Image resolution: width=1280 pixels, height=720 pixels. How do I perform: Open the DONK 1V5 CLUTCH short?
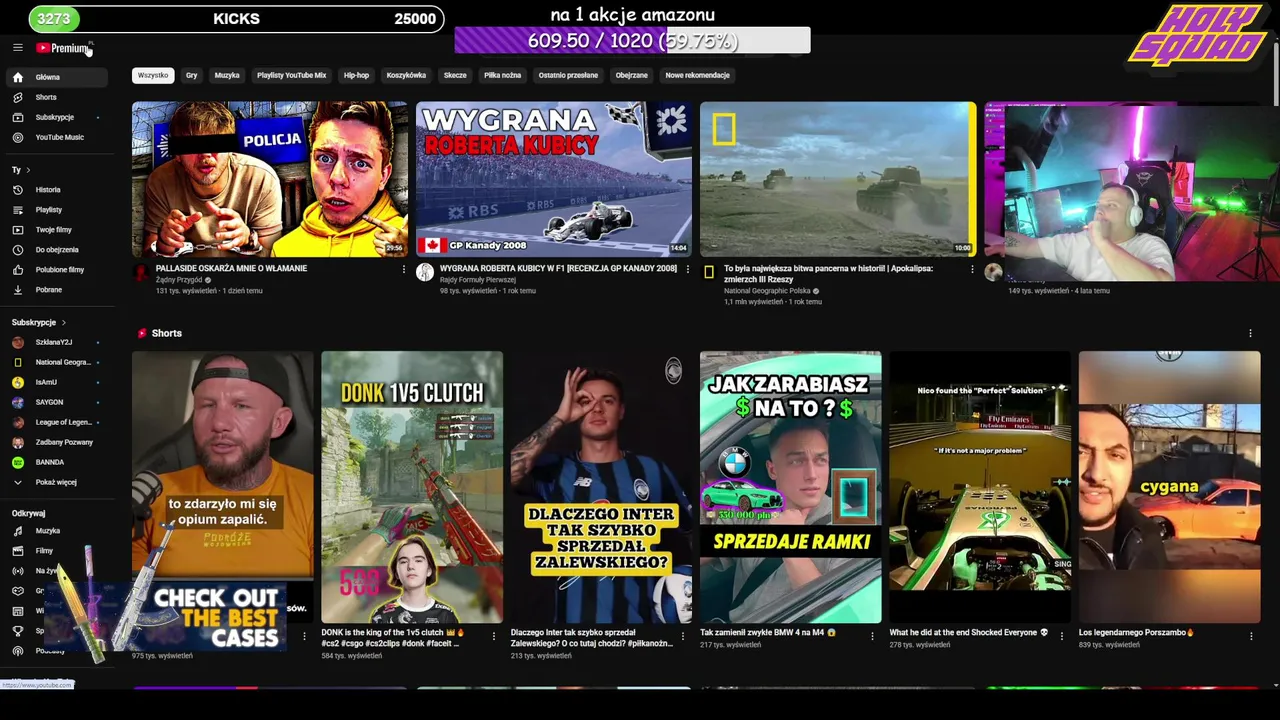[x=412, y=487]
